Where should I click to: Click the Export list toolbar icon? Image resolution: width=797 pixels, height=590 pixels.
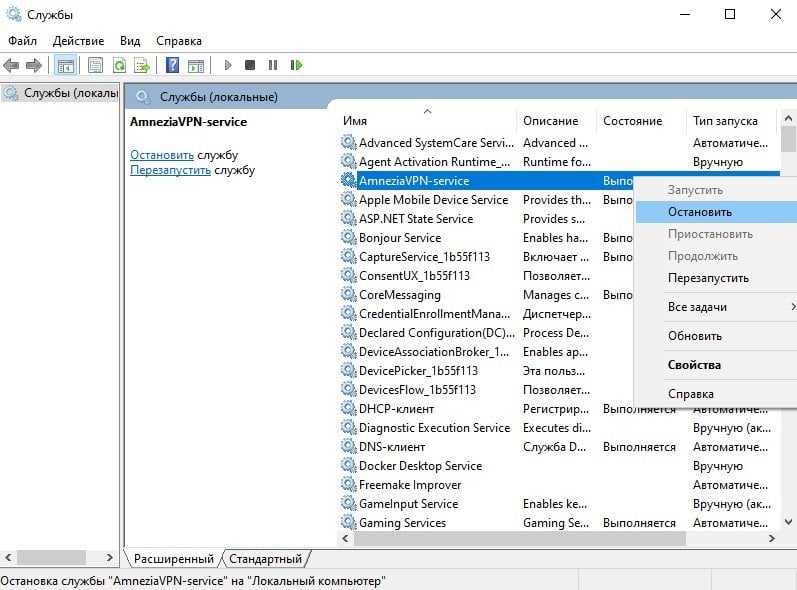pyautogui.click(x=142, y=65)
